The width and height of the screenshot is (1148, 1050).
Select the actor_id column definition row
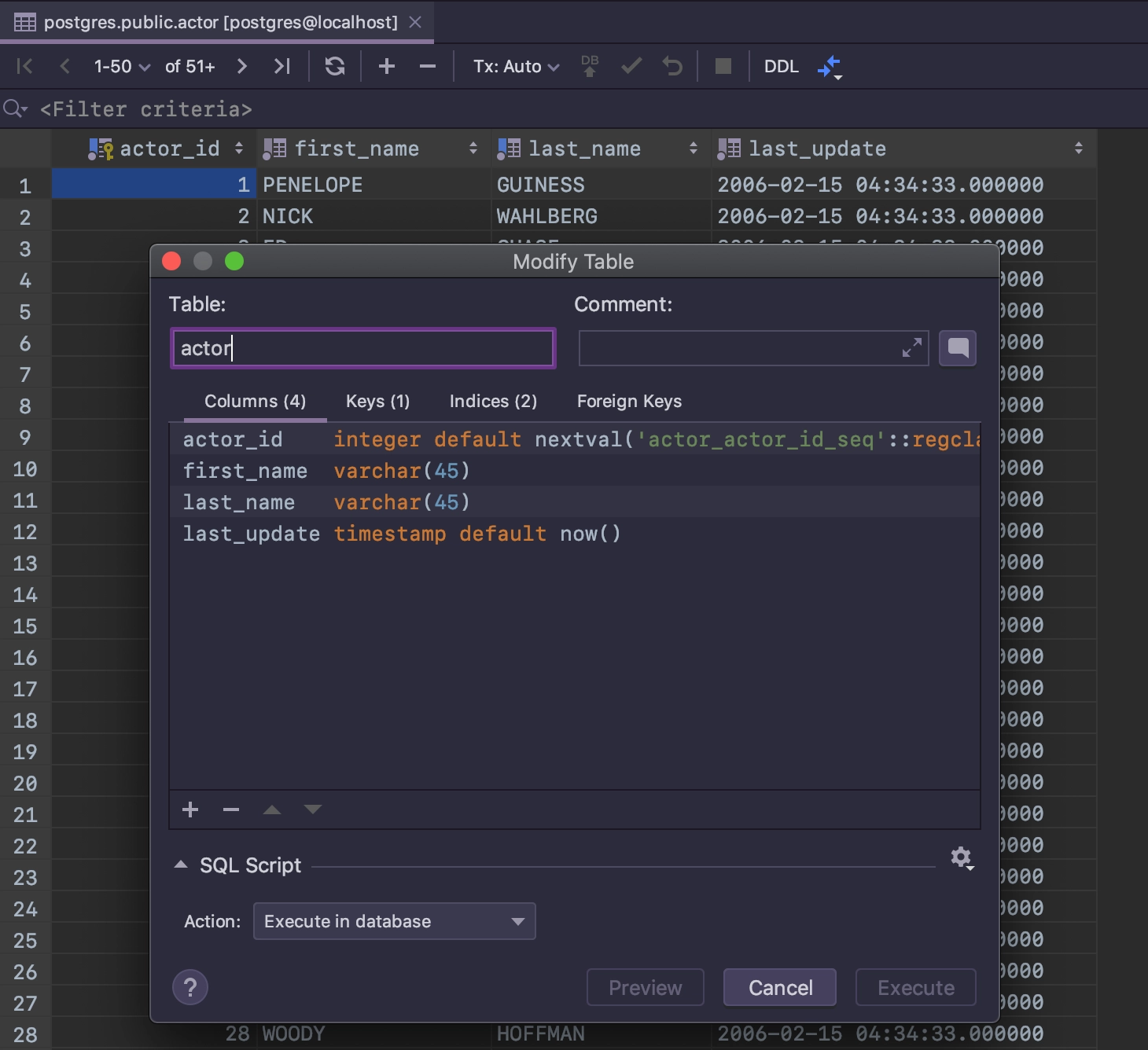click(x=575, y=439)
